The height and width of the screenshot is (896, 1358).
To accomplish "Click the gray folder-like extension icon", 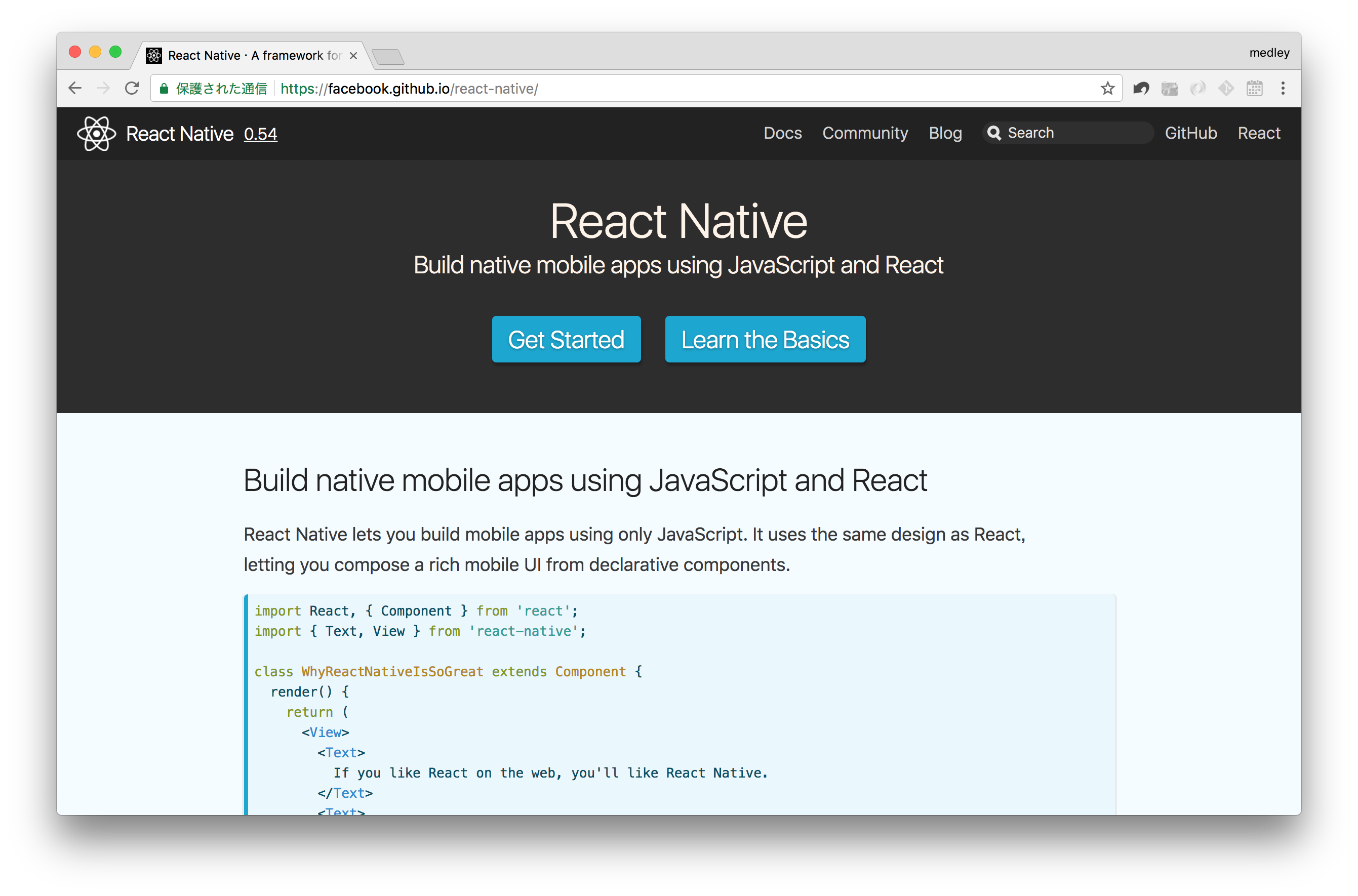I will tap(1170, 89).
